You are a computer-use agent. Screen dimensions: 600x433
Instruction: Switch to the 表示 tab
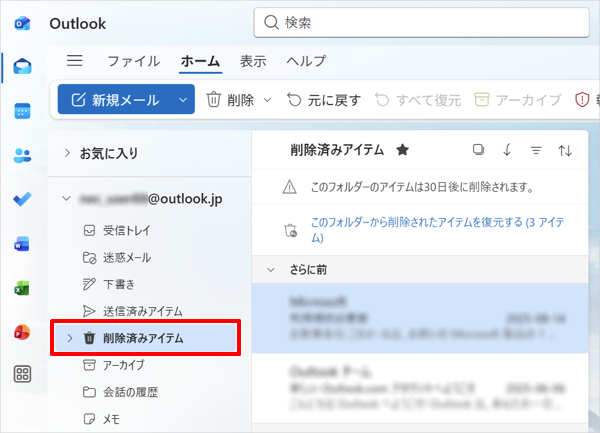[x=253, y=61]
